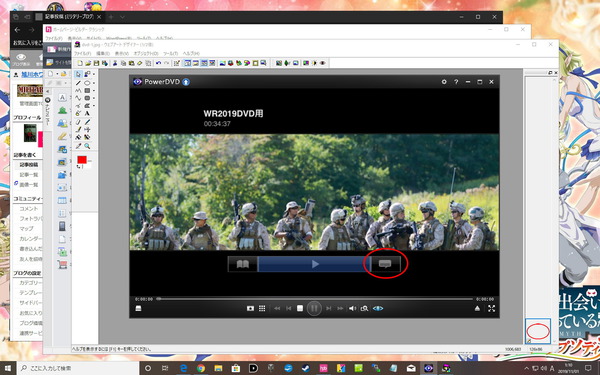Click the new document icon in Web Art Designer
The width and height of the screenshot is (600, 375).
pos(80,63)
